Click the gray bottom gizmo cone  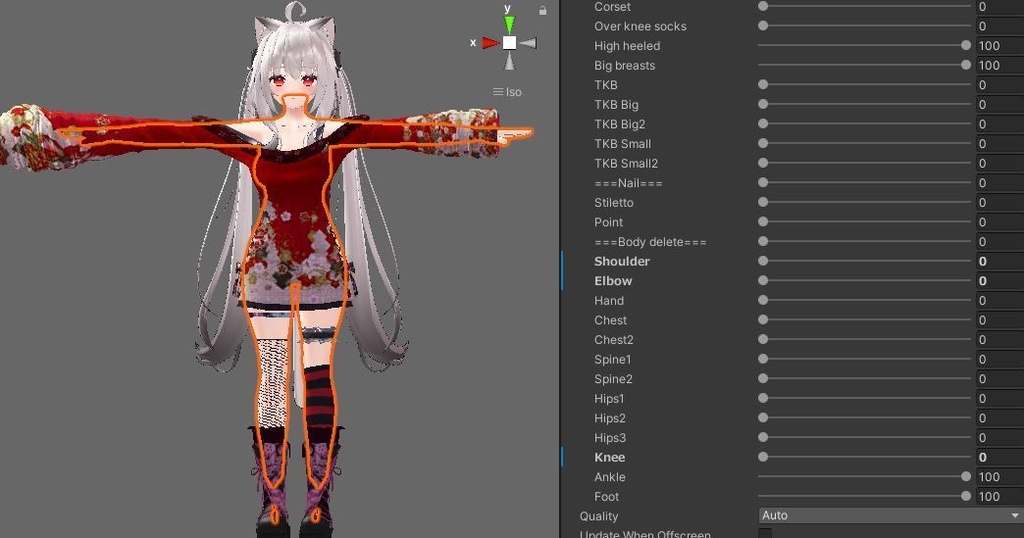[509, 61]
